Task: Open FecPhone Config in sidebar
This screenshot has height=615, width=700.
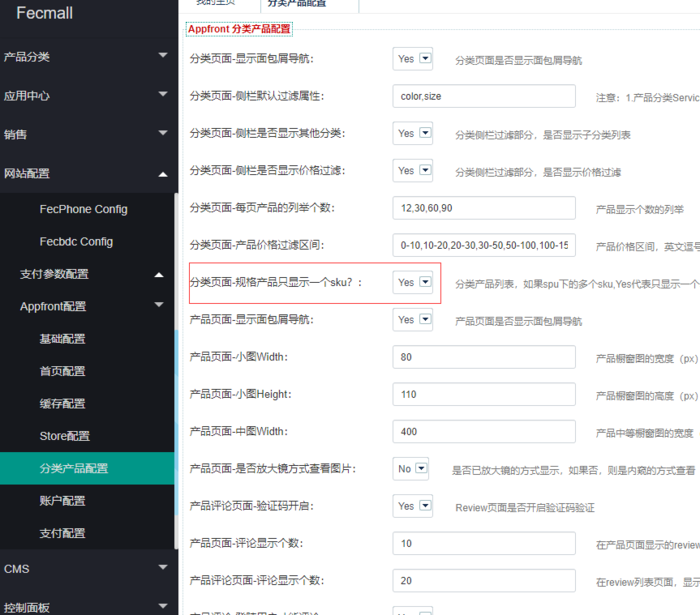Action: (83, 209)
